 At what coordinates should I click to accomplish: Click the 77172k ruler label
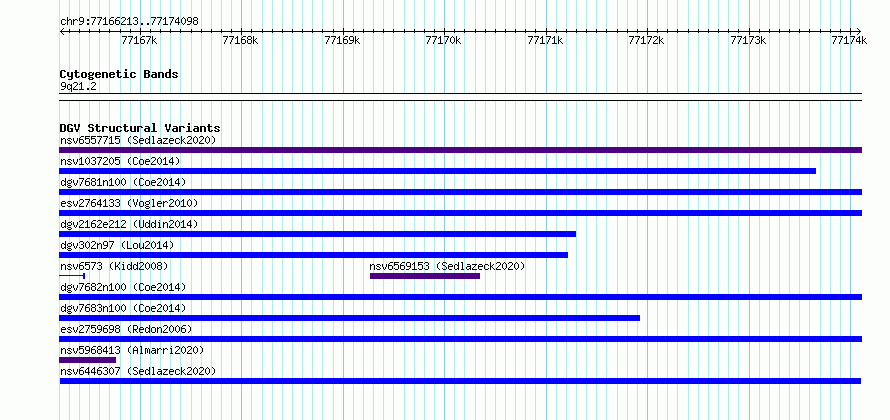tap(647, 40)
